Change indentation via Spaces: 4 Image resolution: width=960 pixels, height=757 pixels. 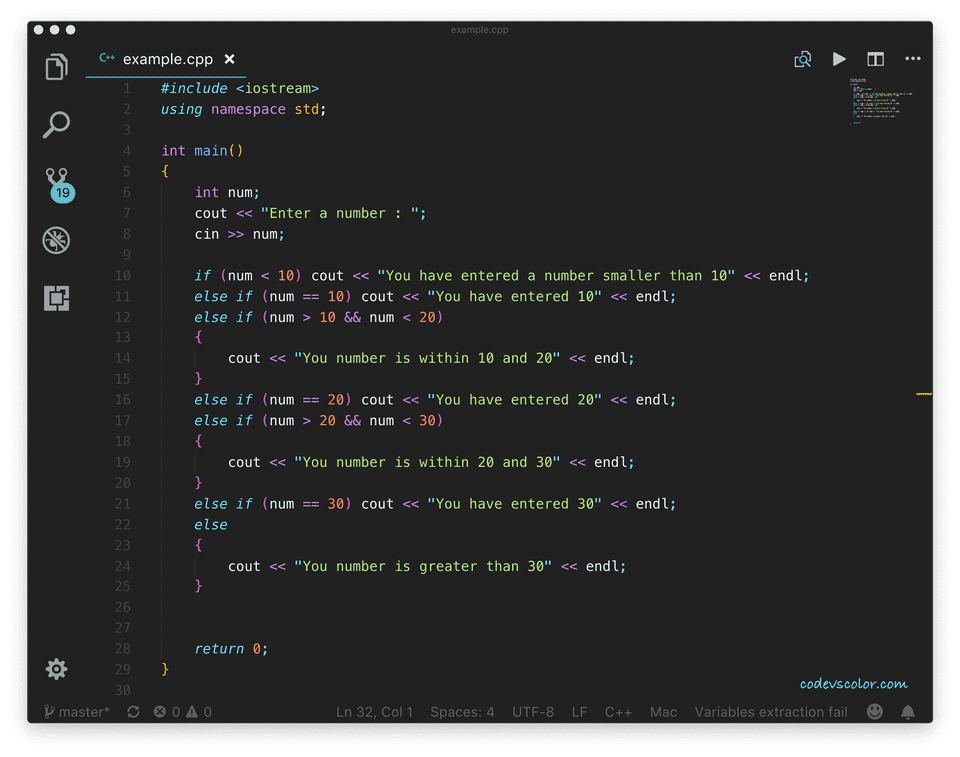click(x=462, y=711)
